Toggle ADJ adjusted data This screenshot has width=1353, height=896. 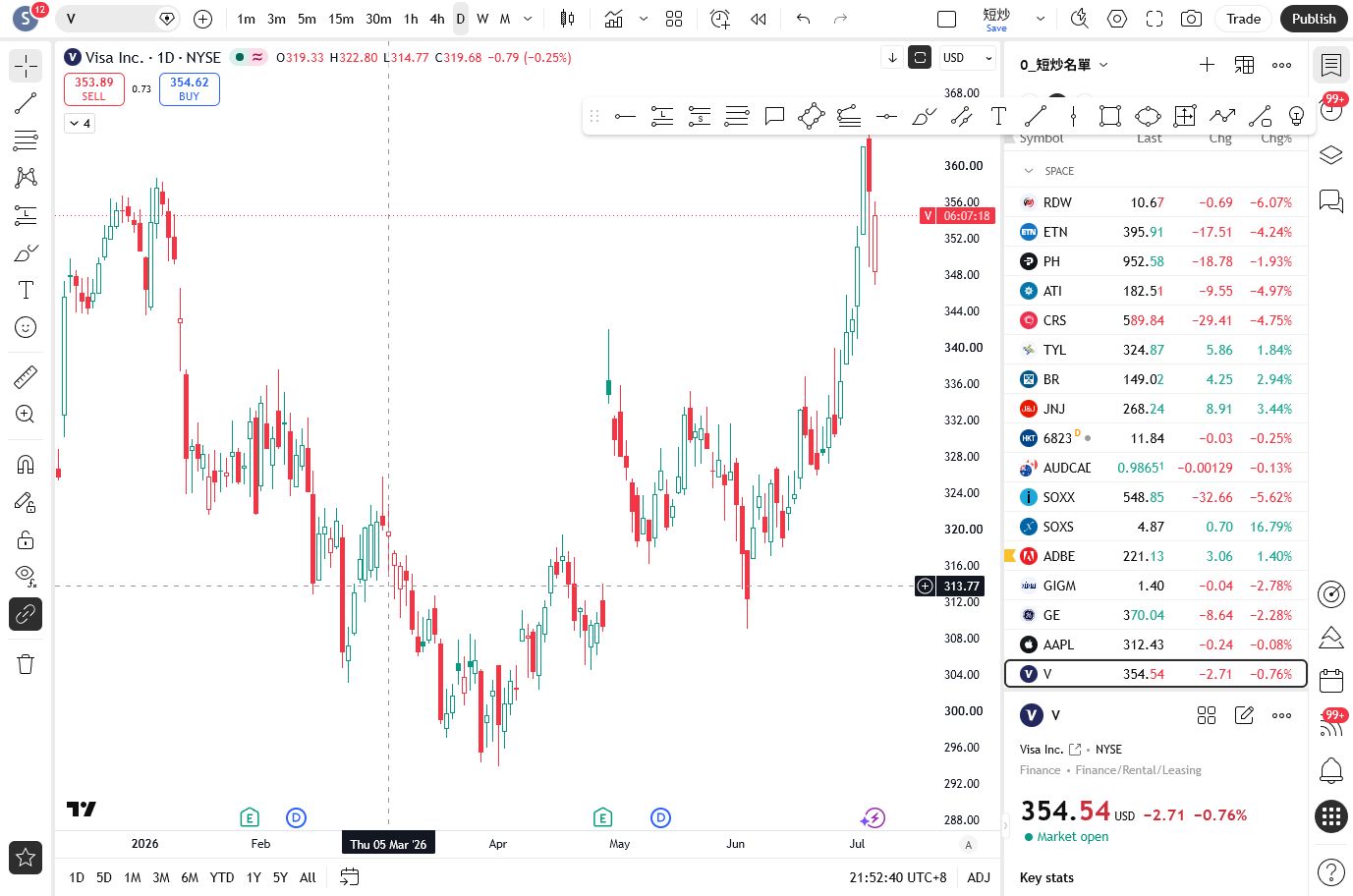click(979, 877)
